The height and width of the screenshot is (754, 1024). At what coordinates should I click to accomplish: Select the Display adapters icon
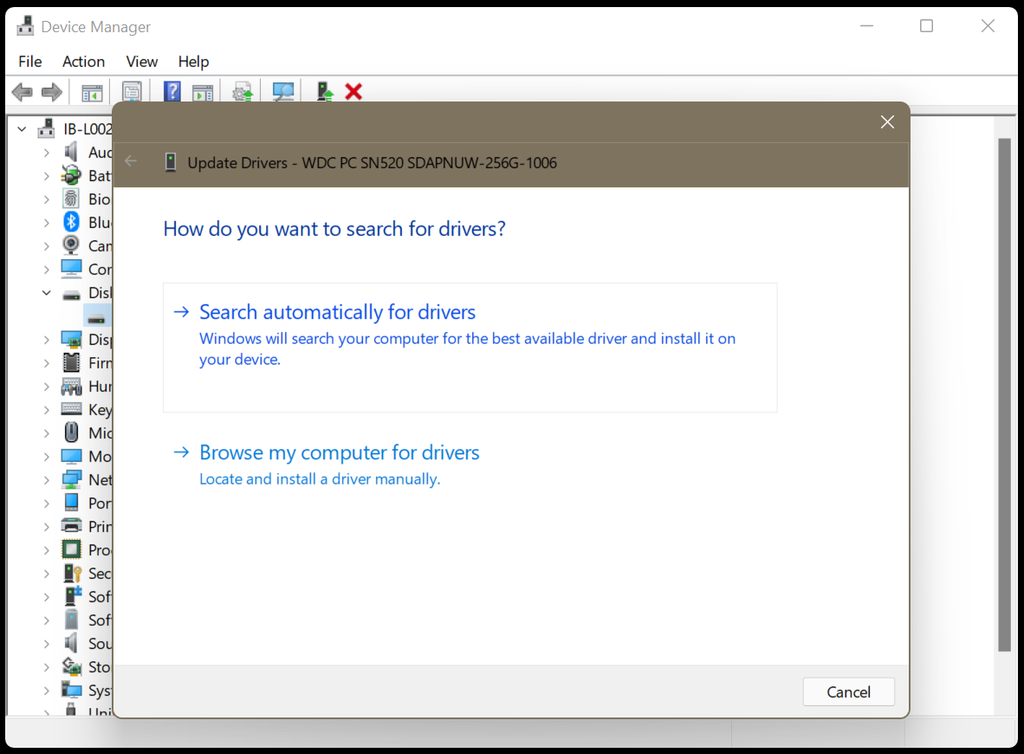coord(71,339)
